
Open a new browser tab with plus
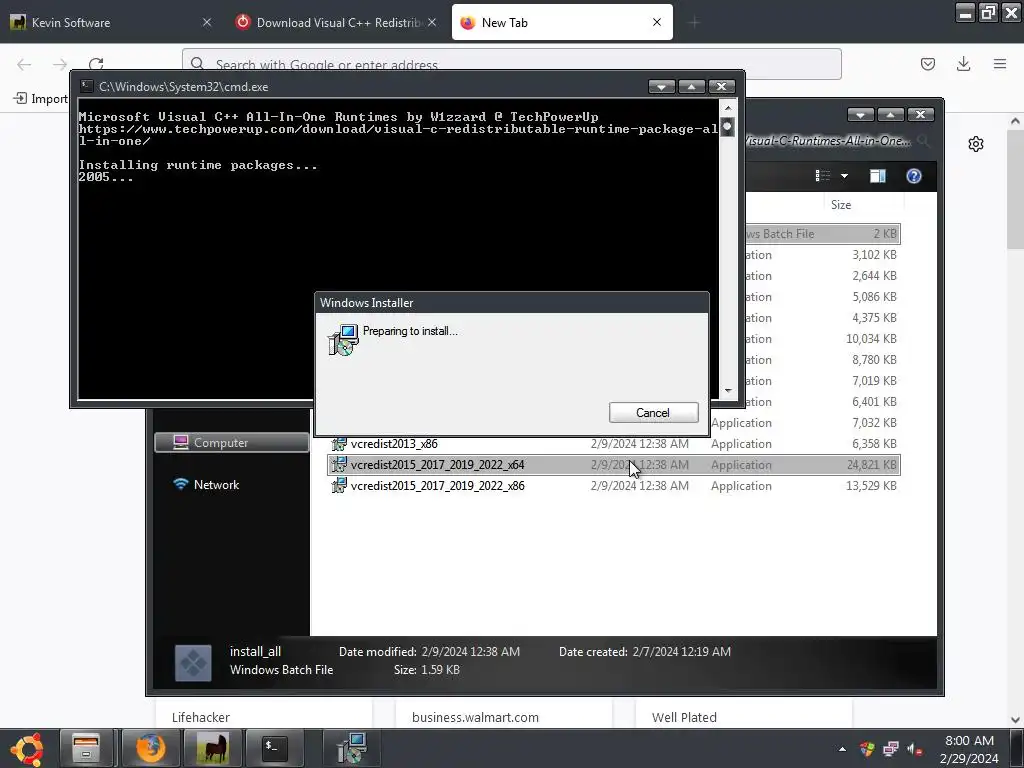694,23
